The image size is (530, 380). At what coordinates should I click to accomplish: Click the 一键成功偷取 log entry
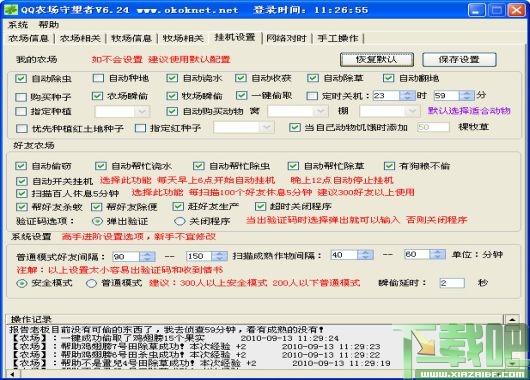click(174, 338)
